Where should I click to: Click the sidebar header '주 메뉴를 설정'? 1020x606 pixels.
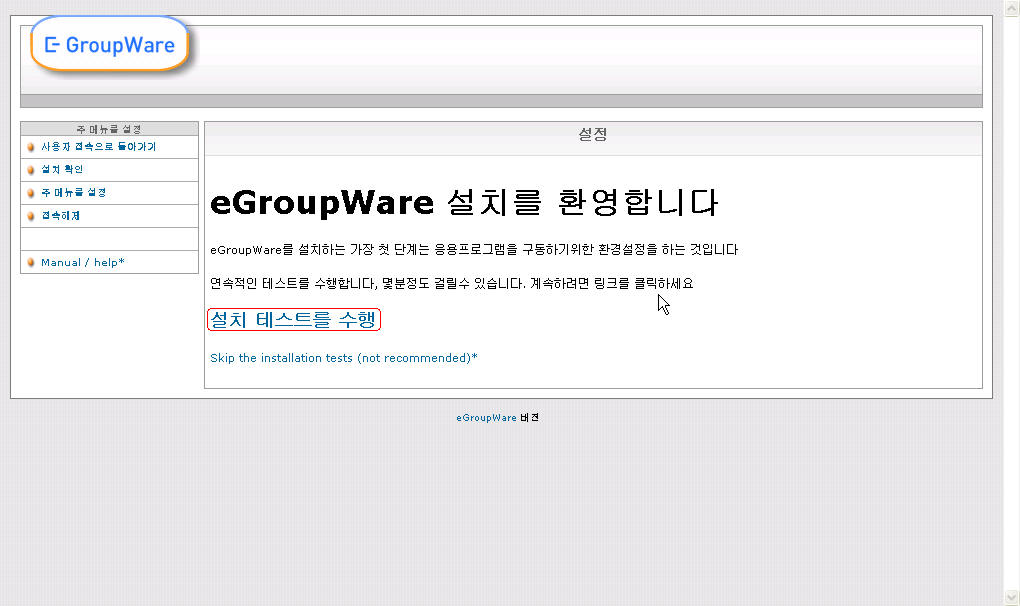point(109,129)
